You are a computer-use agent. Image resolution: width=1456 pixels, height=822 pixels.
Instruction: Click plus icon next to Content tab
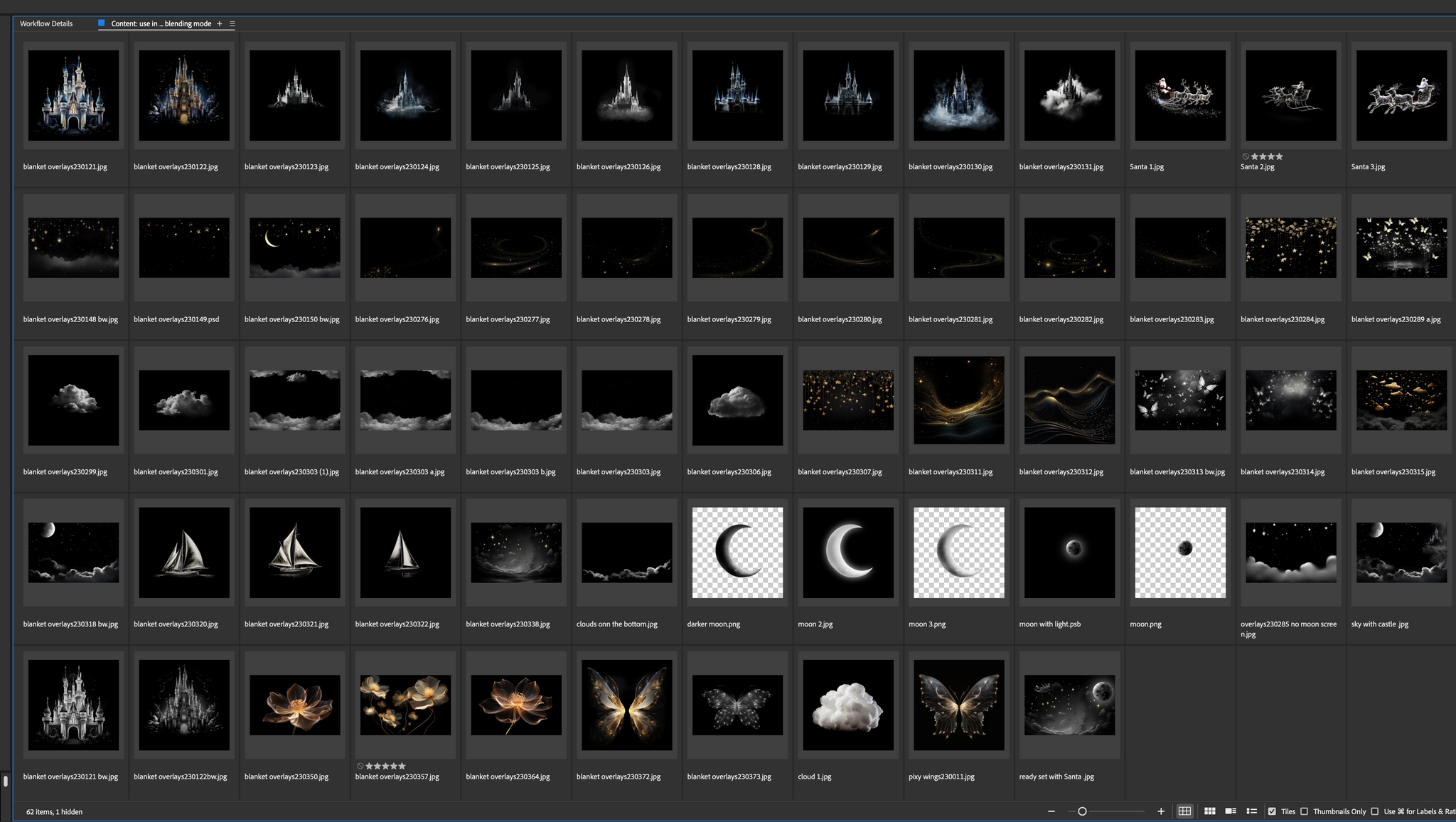coord(220,23)
